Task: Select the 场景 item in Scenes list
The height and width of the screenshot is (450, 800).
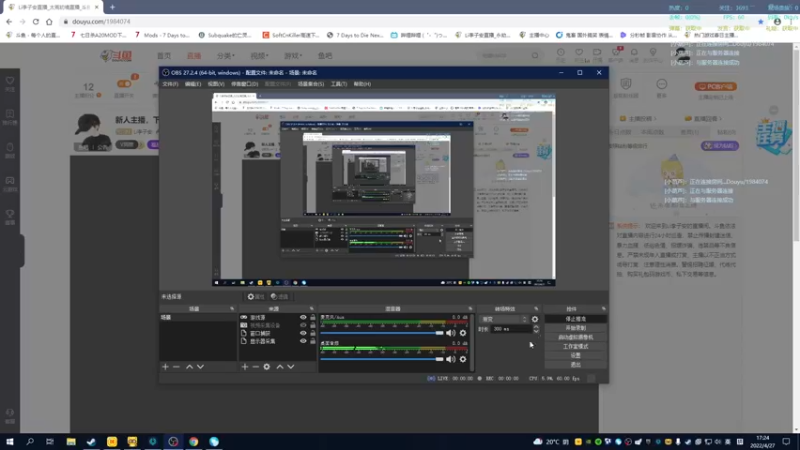Action: pyautogui.click(x=198, y=317)
